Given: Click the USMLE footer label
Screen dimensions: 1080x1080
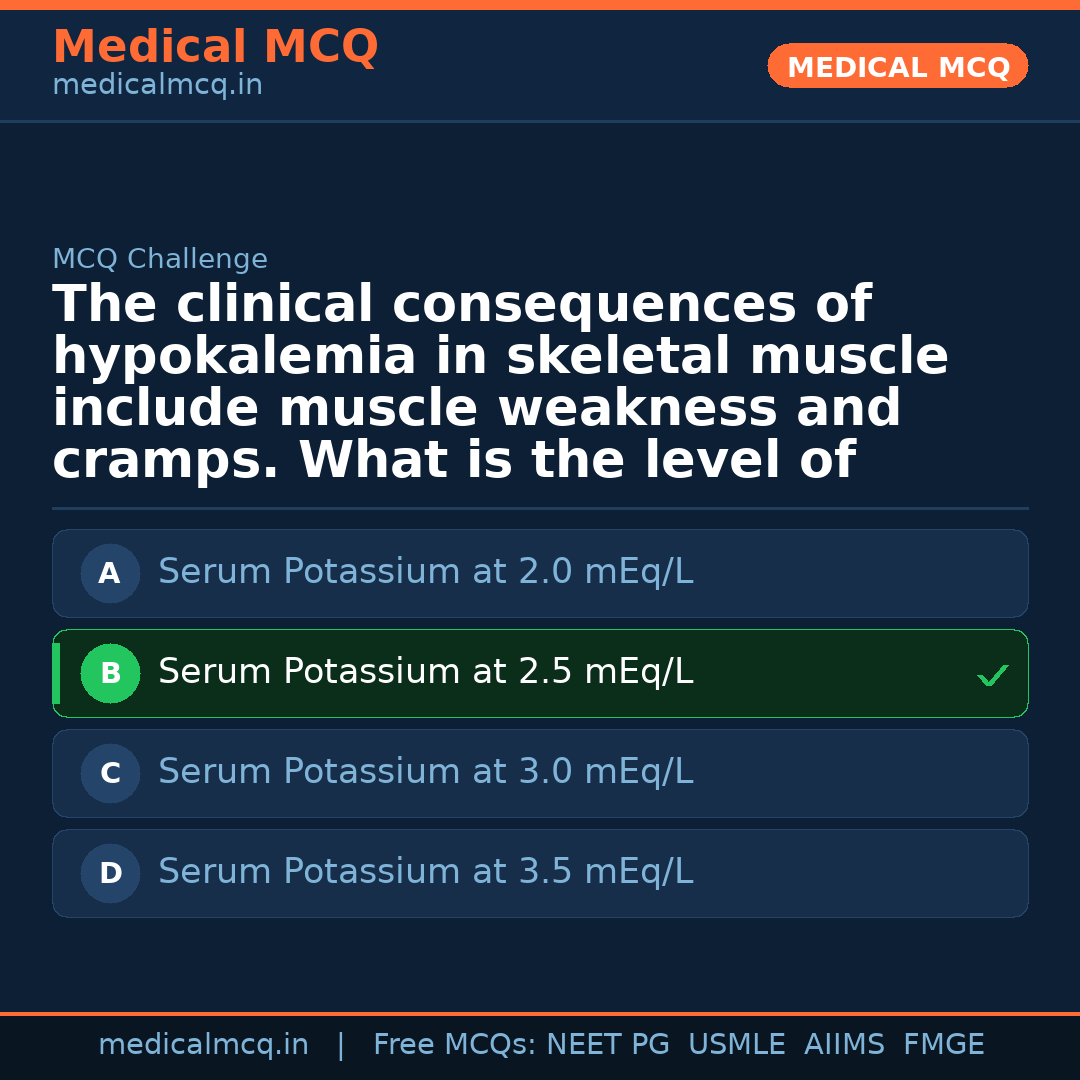Looking at the screenshot, I should coord(736,1045).
